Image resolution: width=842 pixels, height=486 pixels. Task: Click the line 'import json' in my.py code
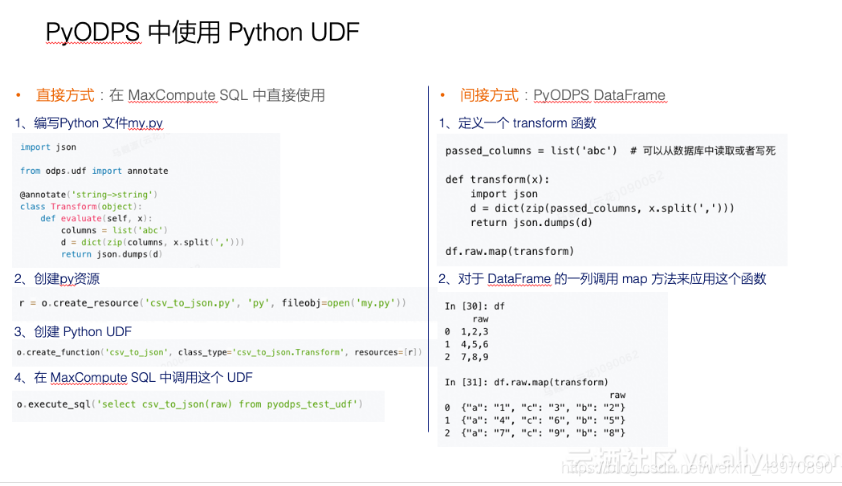48,147
